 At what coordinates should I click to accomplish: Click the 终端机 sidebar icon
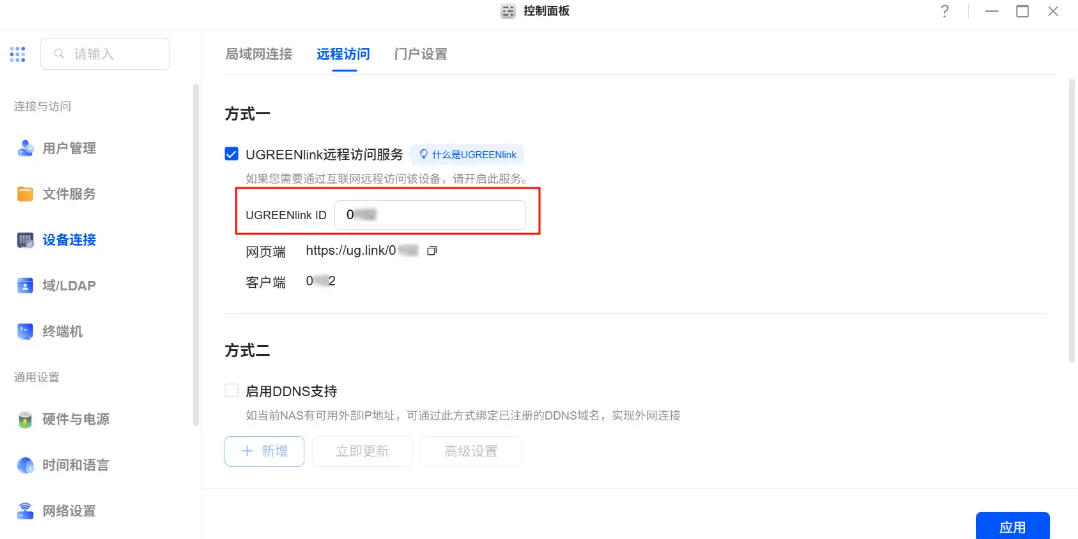(x=26, y=331)
